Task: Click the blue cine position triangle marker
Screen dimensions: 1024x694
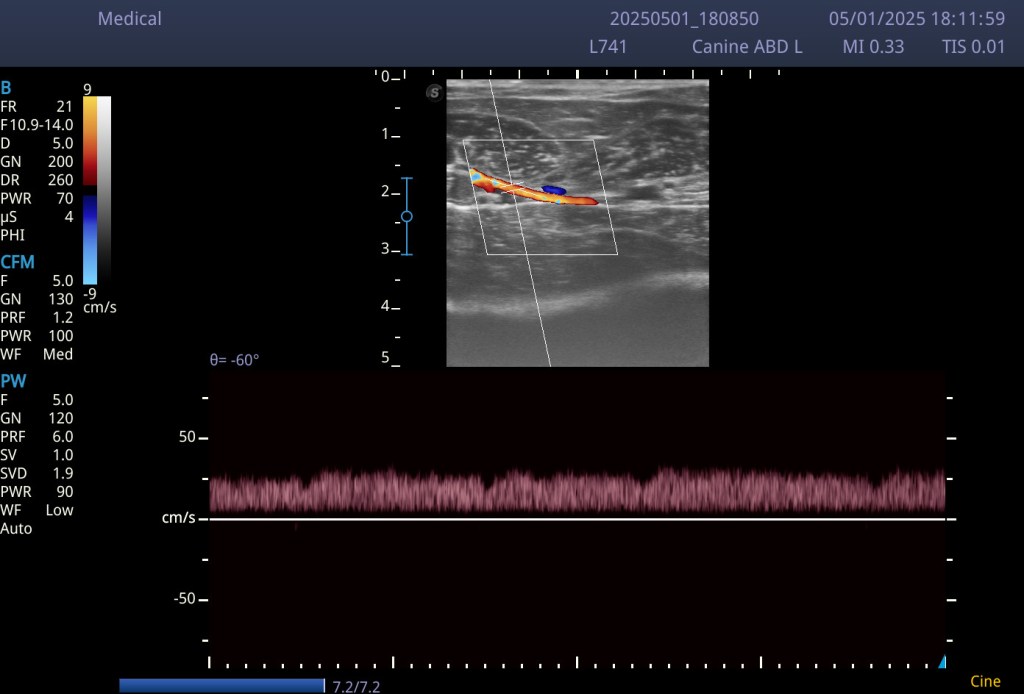Action: pos(941,662)
